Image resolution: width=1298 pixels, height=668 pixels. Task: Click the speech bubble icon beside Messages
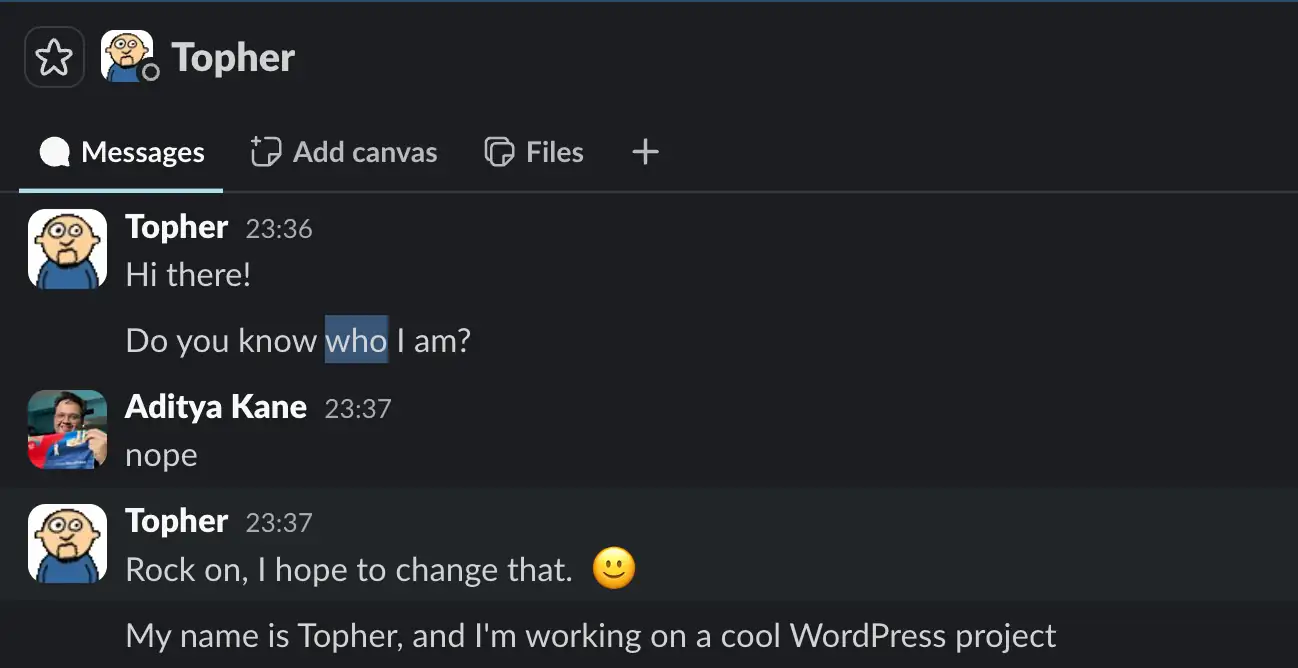click(55, 152)
